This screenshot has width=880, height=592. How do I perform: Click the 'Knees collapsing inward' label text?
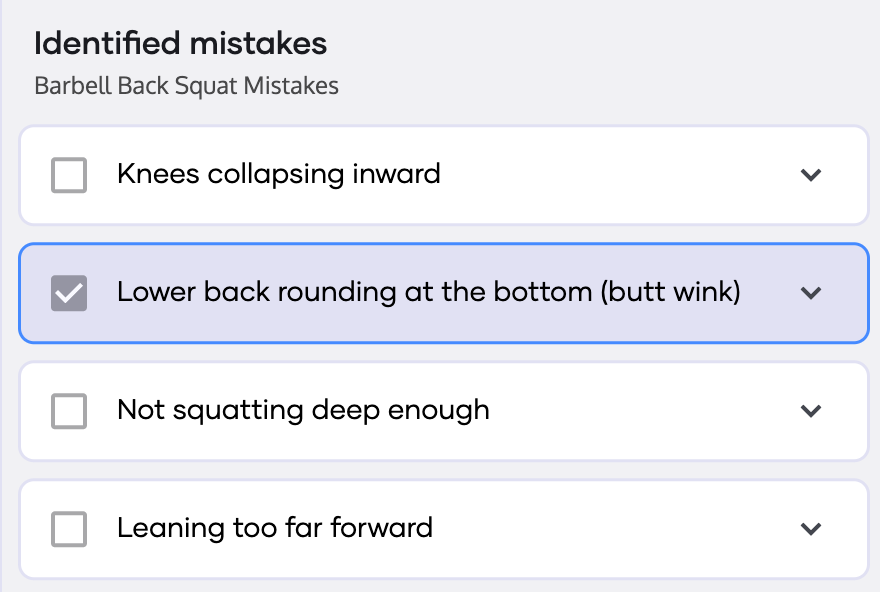[x=278, y=174]
